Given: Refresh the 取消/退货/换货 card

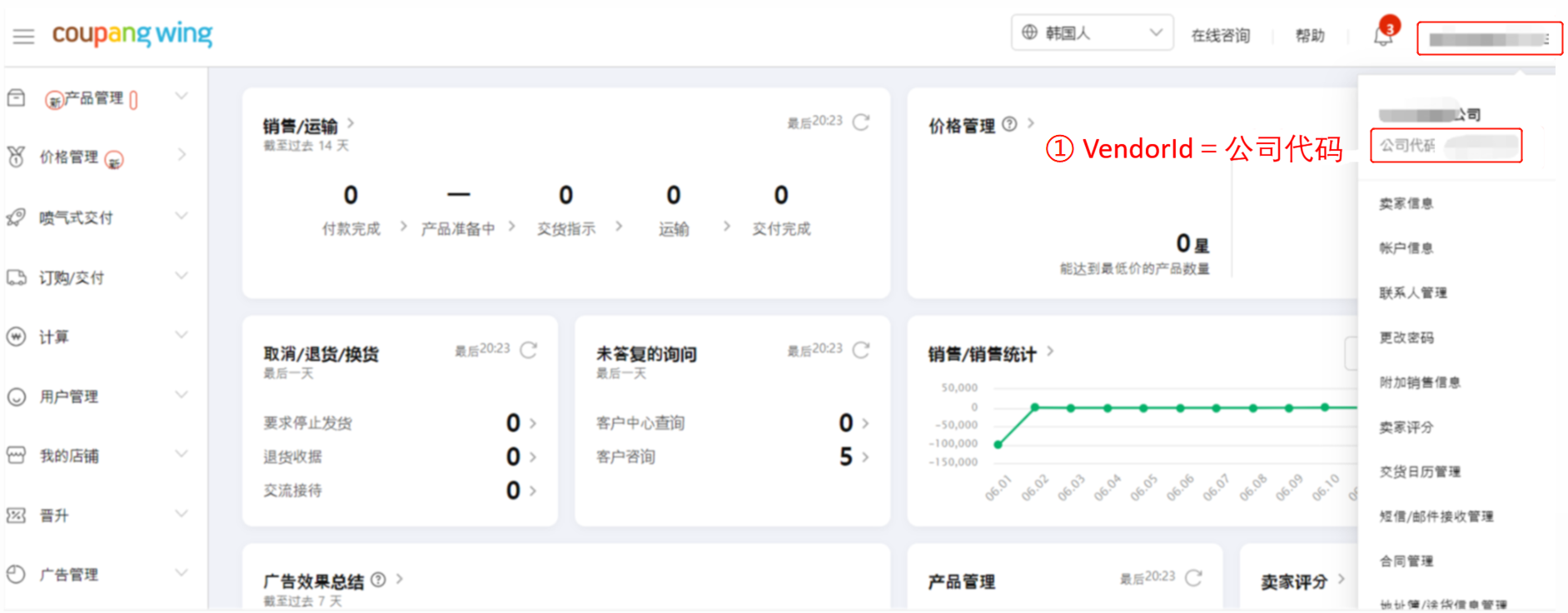Looking at the screenshot, I should (528, 350).
